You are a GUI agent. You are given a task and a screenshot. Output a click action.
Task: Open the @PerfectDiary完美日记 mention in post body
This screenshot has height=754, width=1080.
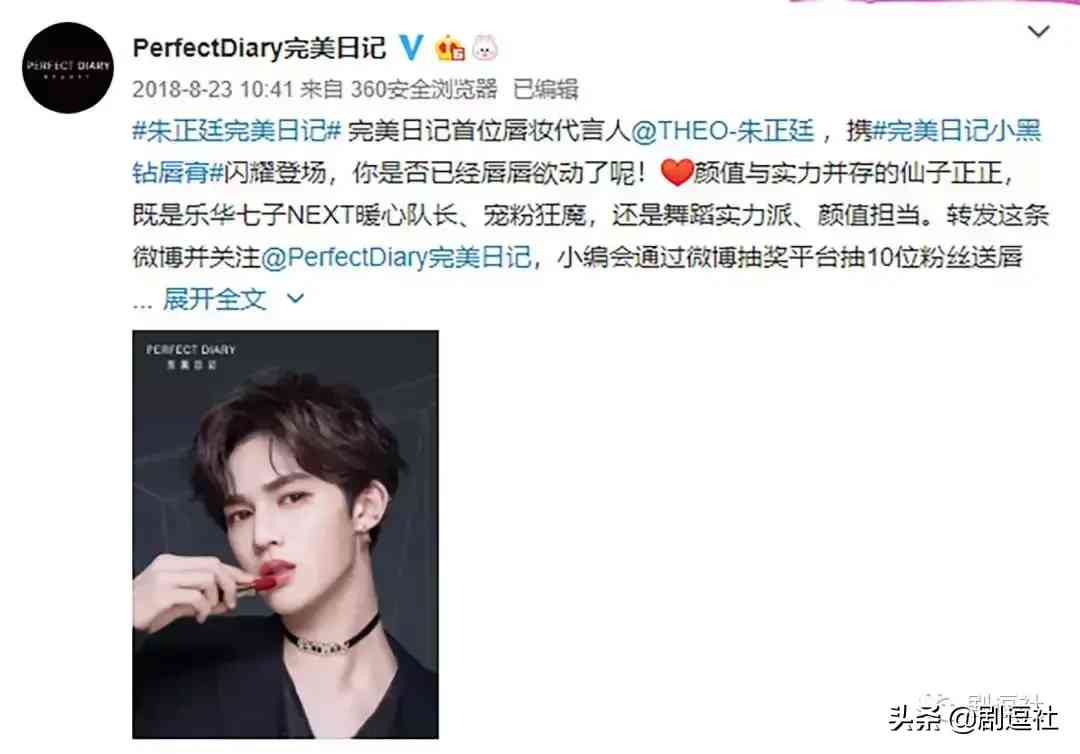397,257
